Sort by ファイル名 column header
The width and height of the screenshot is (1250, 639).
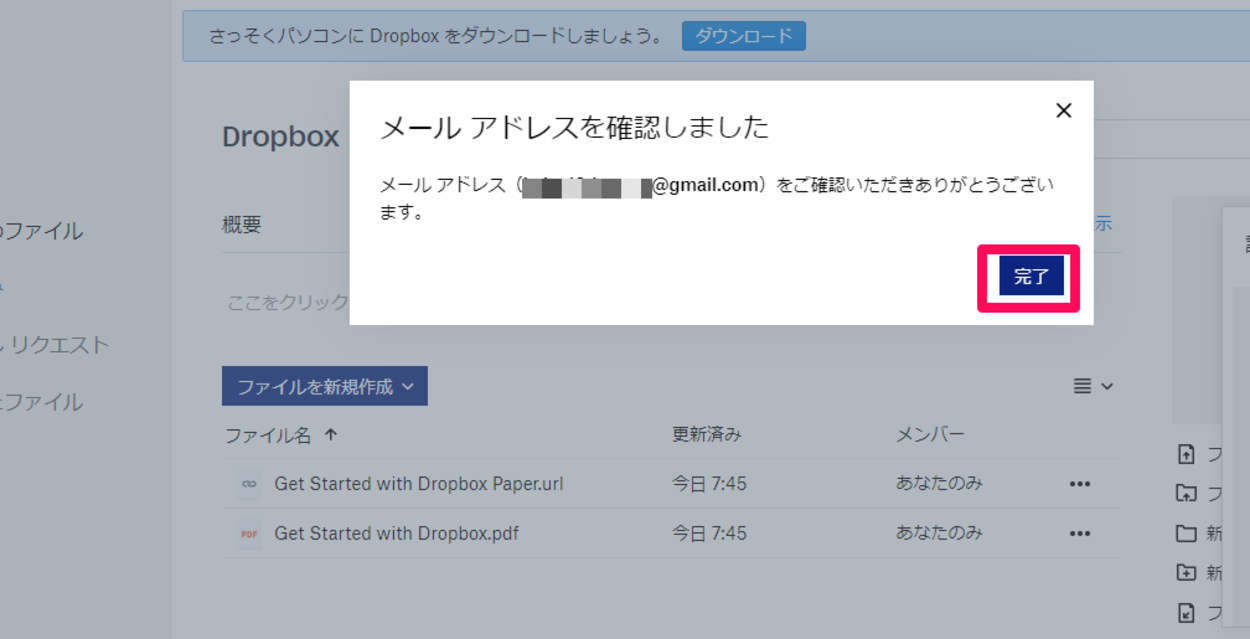point(268,435)
